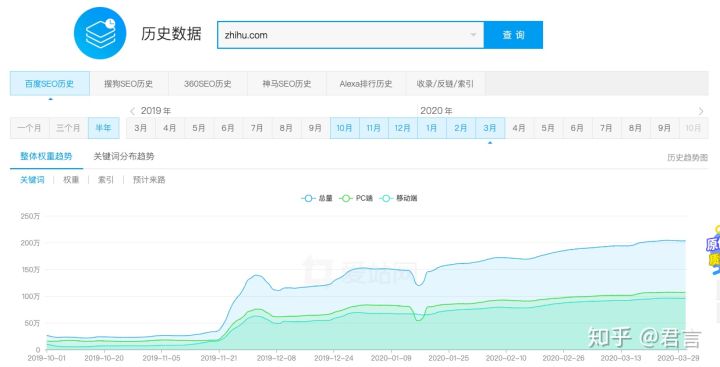Click the 2020-01-25 axis date label
This screenshot has width=720, height=367.
pos(449,358)
